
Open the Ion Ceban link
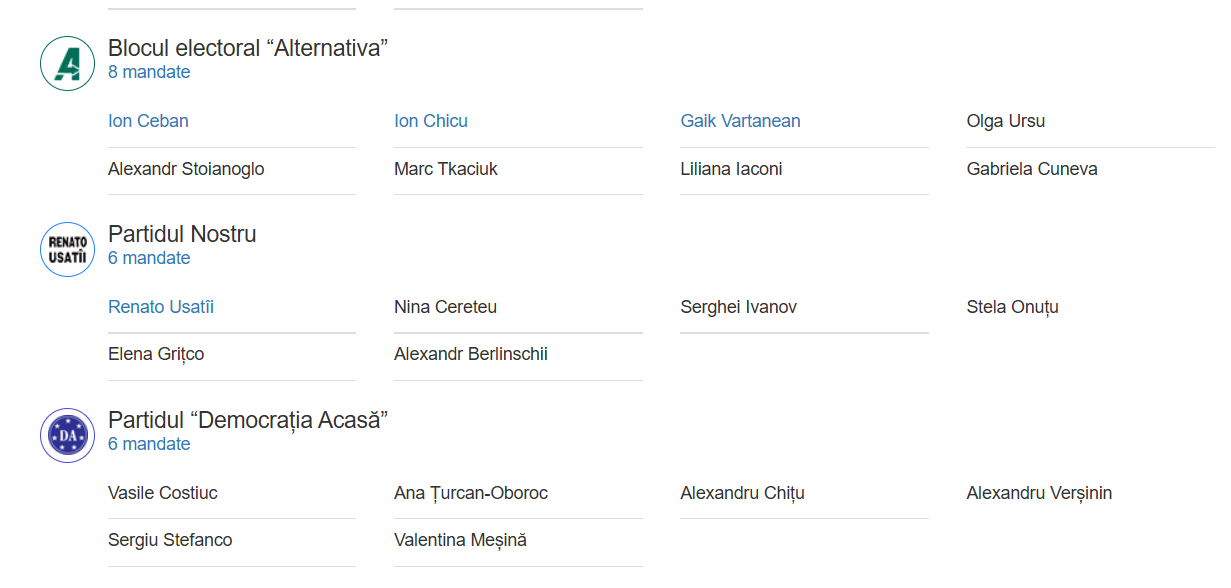click(x=148, y=121)
